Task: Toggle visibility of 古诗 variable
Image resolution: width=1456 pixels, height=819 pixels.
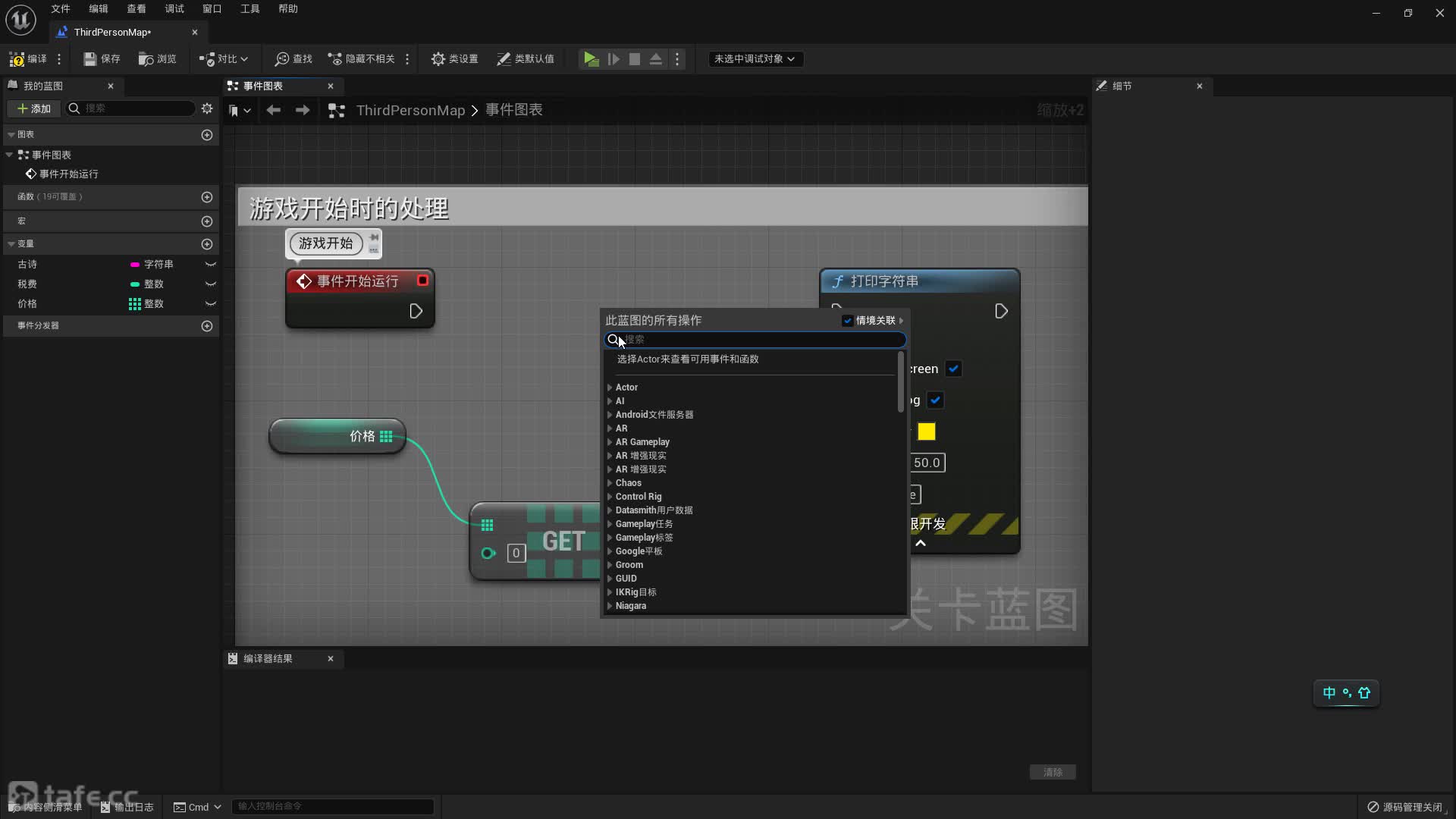Action: coord(211,264)
